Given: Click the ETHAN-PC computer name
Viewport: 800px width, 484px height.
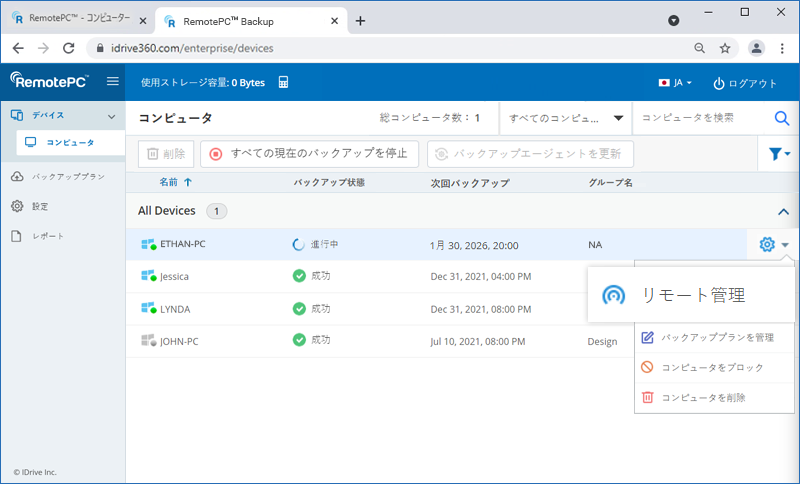Looking at the screenshot, I should tap(183, 244).
